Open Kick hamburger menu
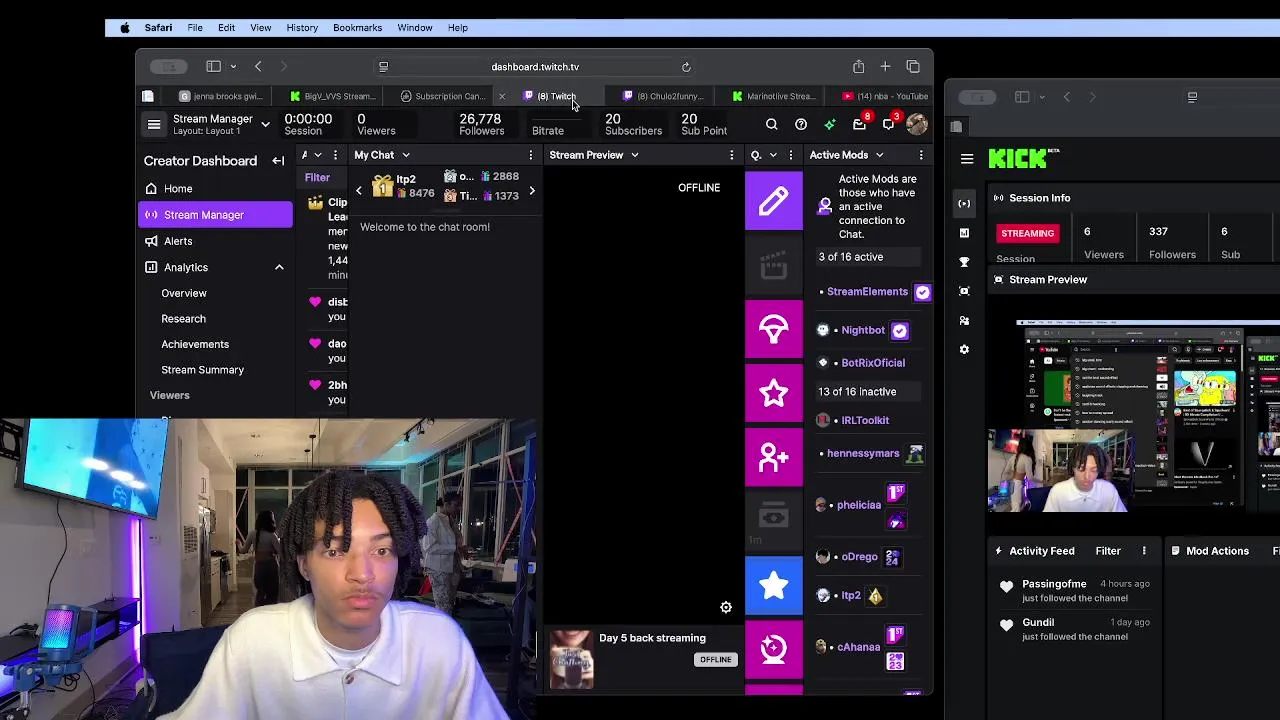 pos(967,159)
